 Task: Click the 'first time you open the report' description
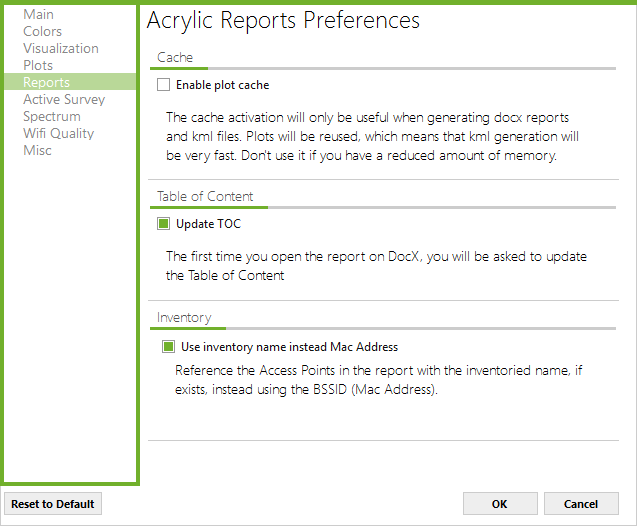[376, 266]
